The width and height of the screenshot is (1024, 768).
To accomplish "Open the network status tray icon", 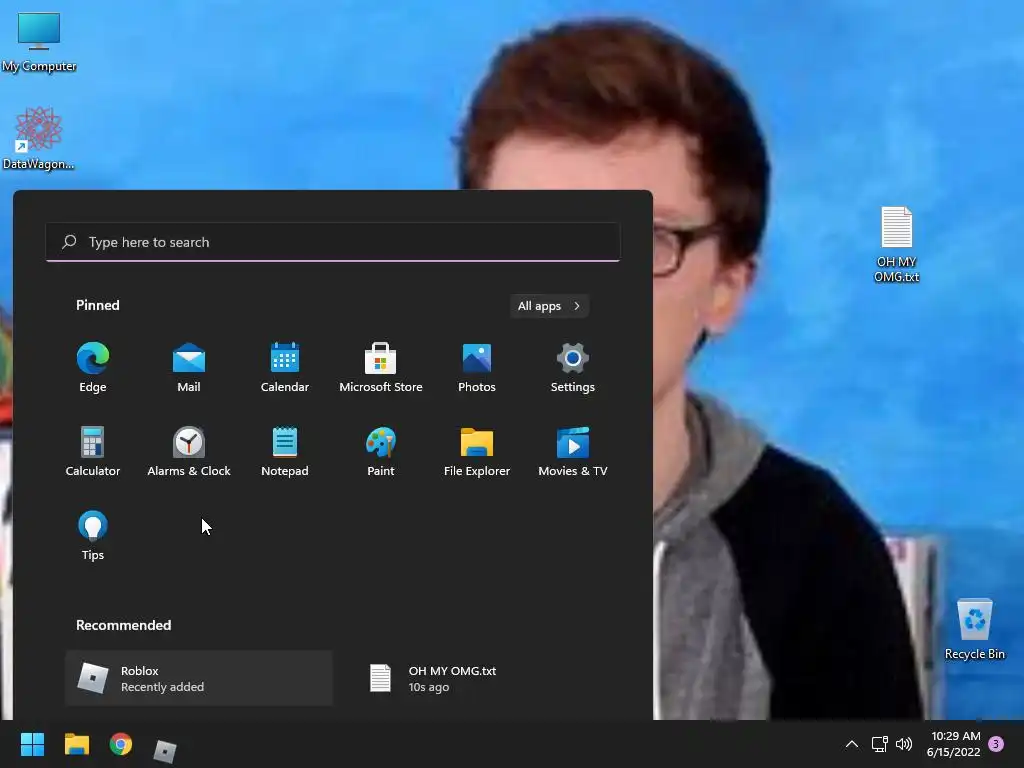I will tap(879, 744).
